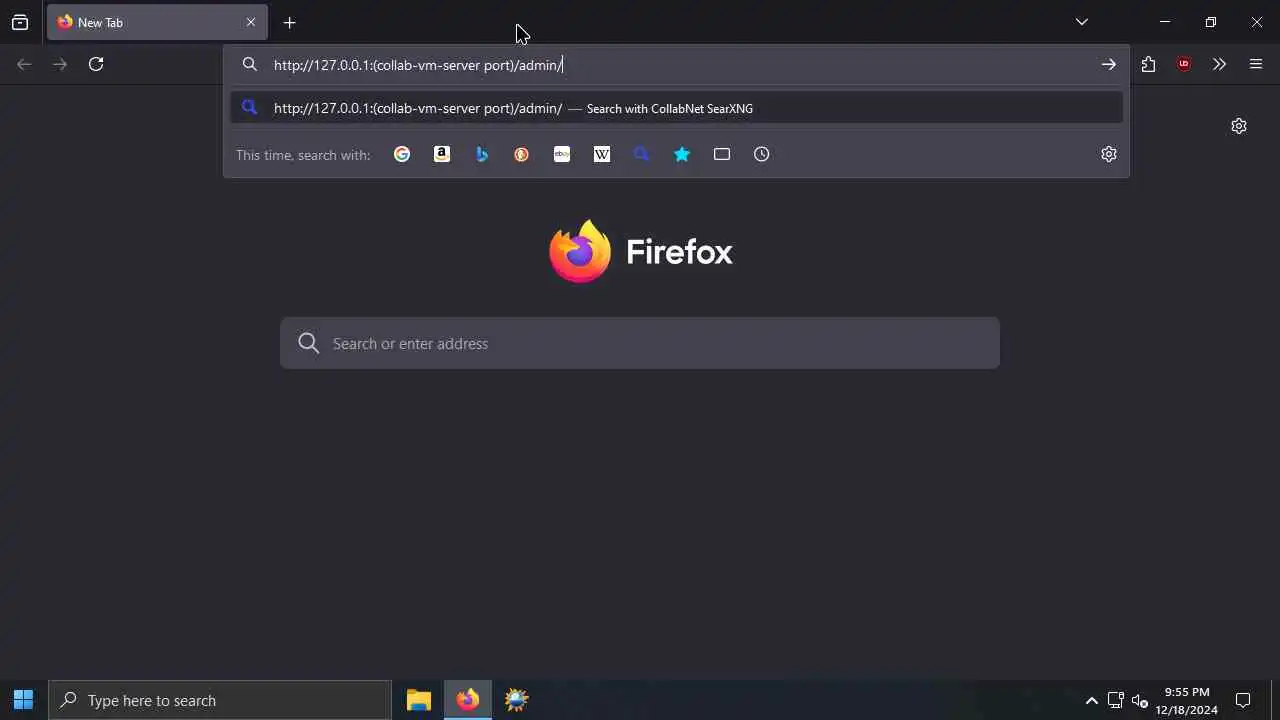
Task: Search this time with Bing
Action: tap(482, 154)
